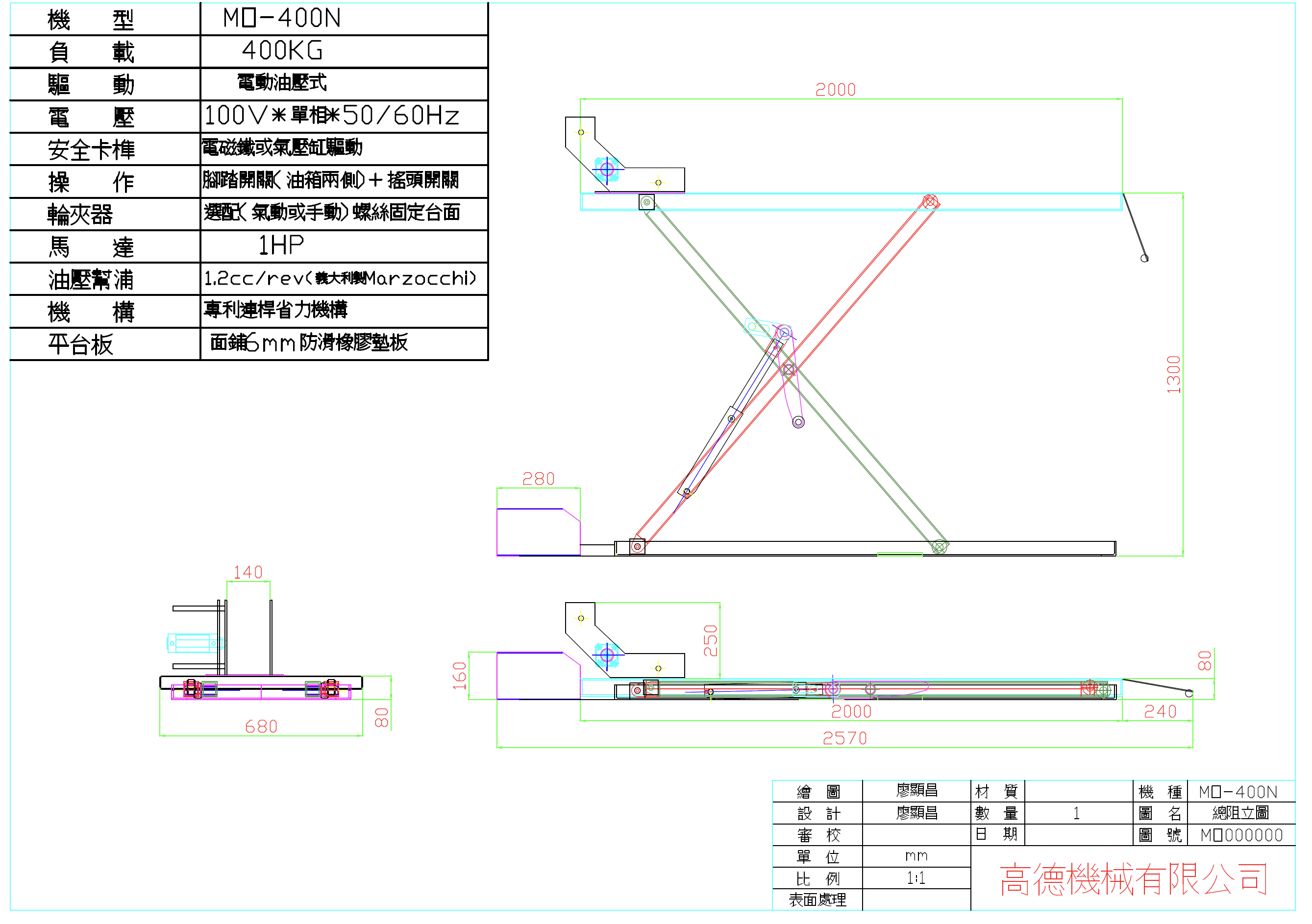Viewport: 1312px width, 924px height.
Task: Select the 100V voltage specification cell
Action: pyautogui.click(x=344, y=117)
